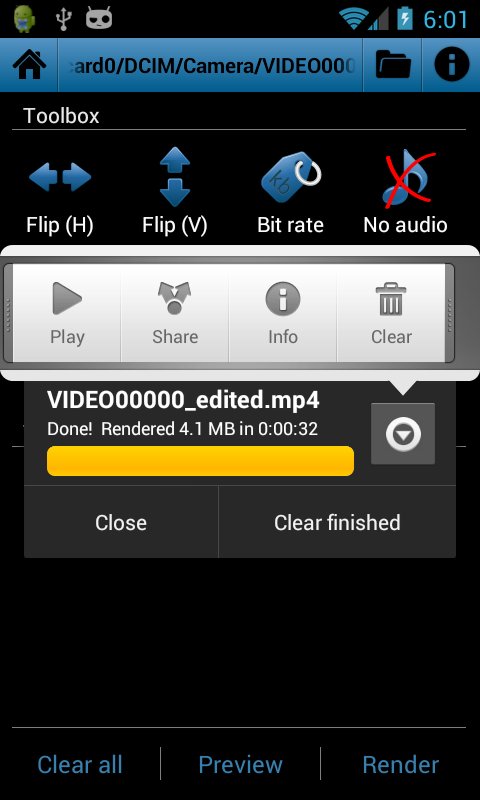Show Info for rendered file
The height and width of the screenshot is (800, 480).
(283, 313)
